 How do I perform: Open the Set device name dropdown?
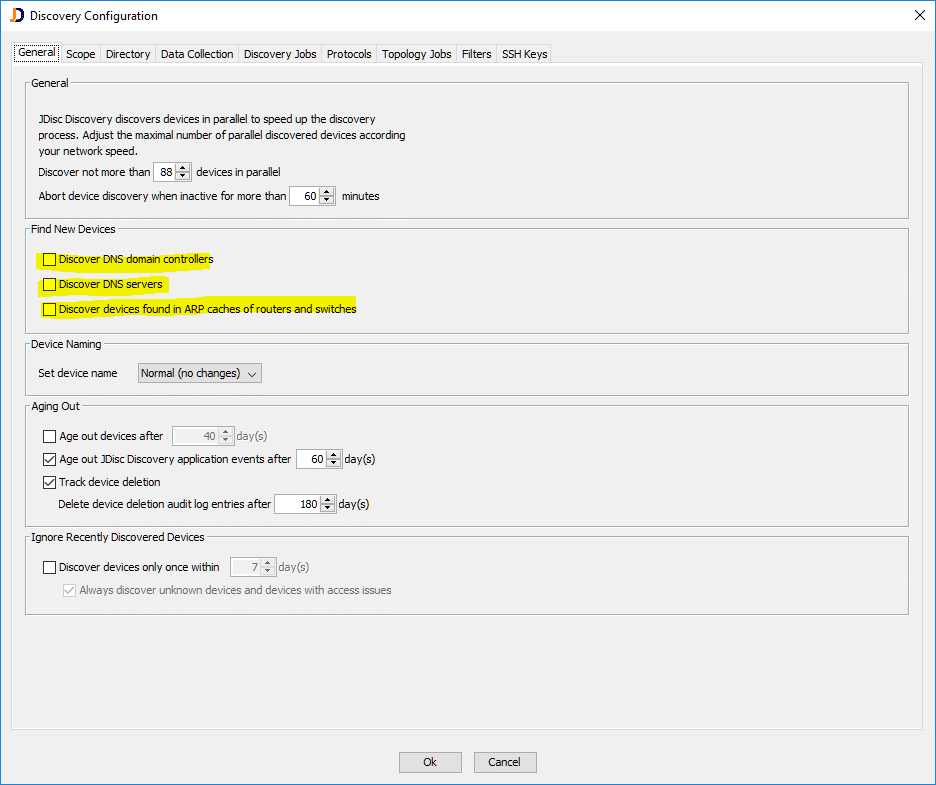click(199, 373)
